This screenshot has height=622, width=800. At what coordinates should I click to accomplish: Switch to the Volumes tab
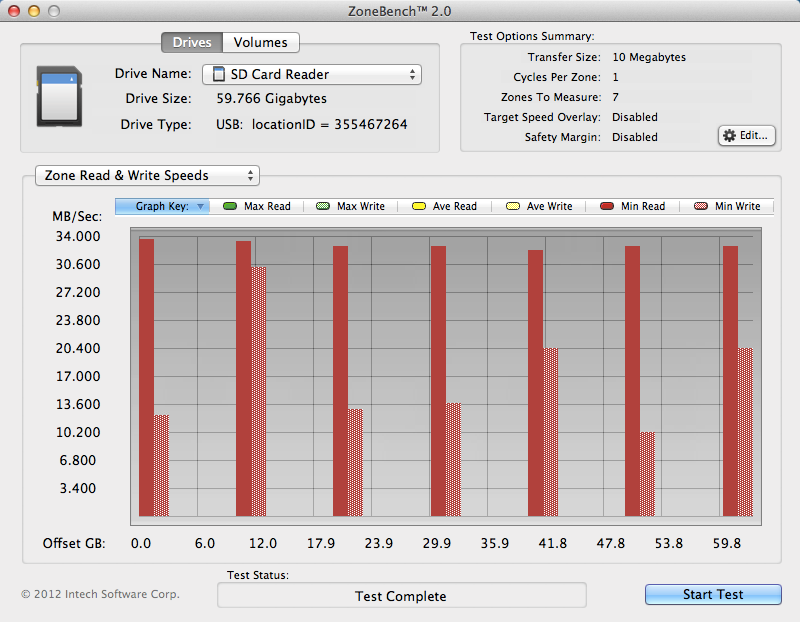click(260, 42)
